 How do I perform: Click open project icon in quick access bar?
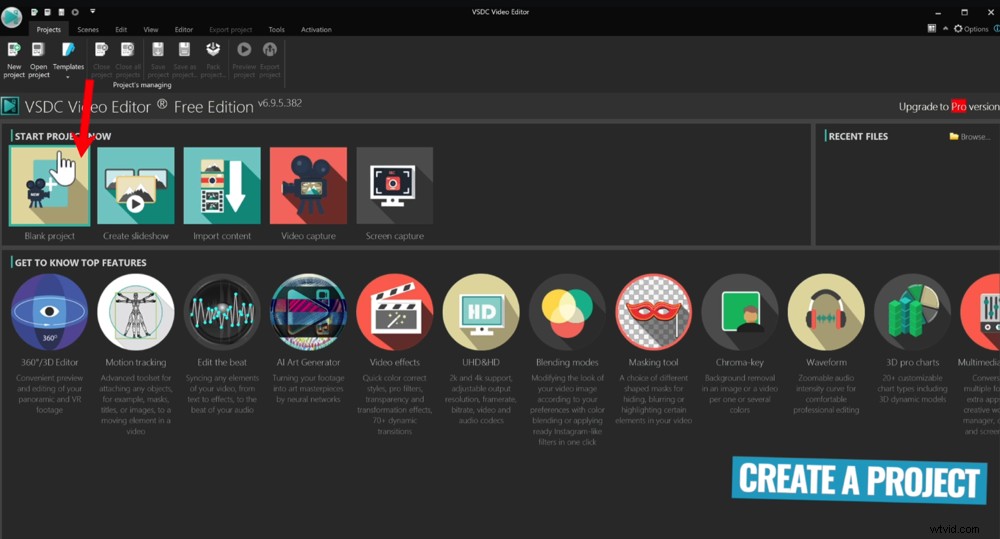[48, 11]
